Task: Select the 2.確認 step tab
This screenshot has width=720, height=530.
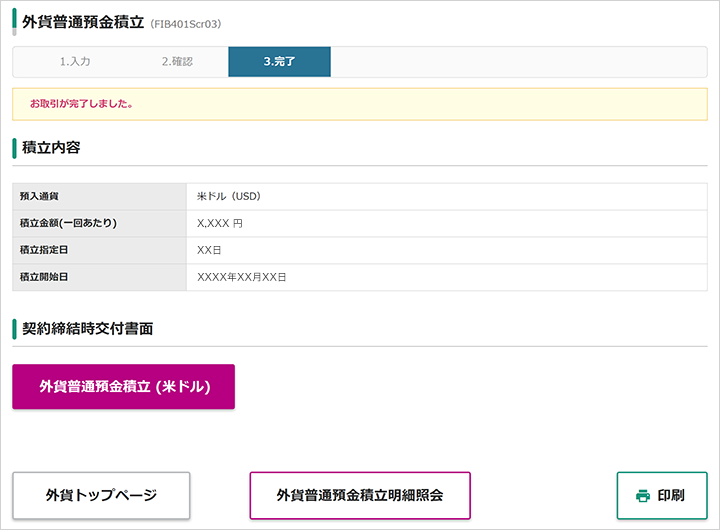Action: (x=177, y=62)
